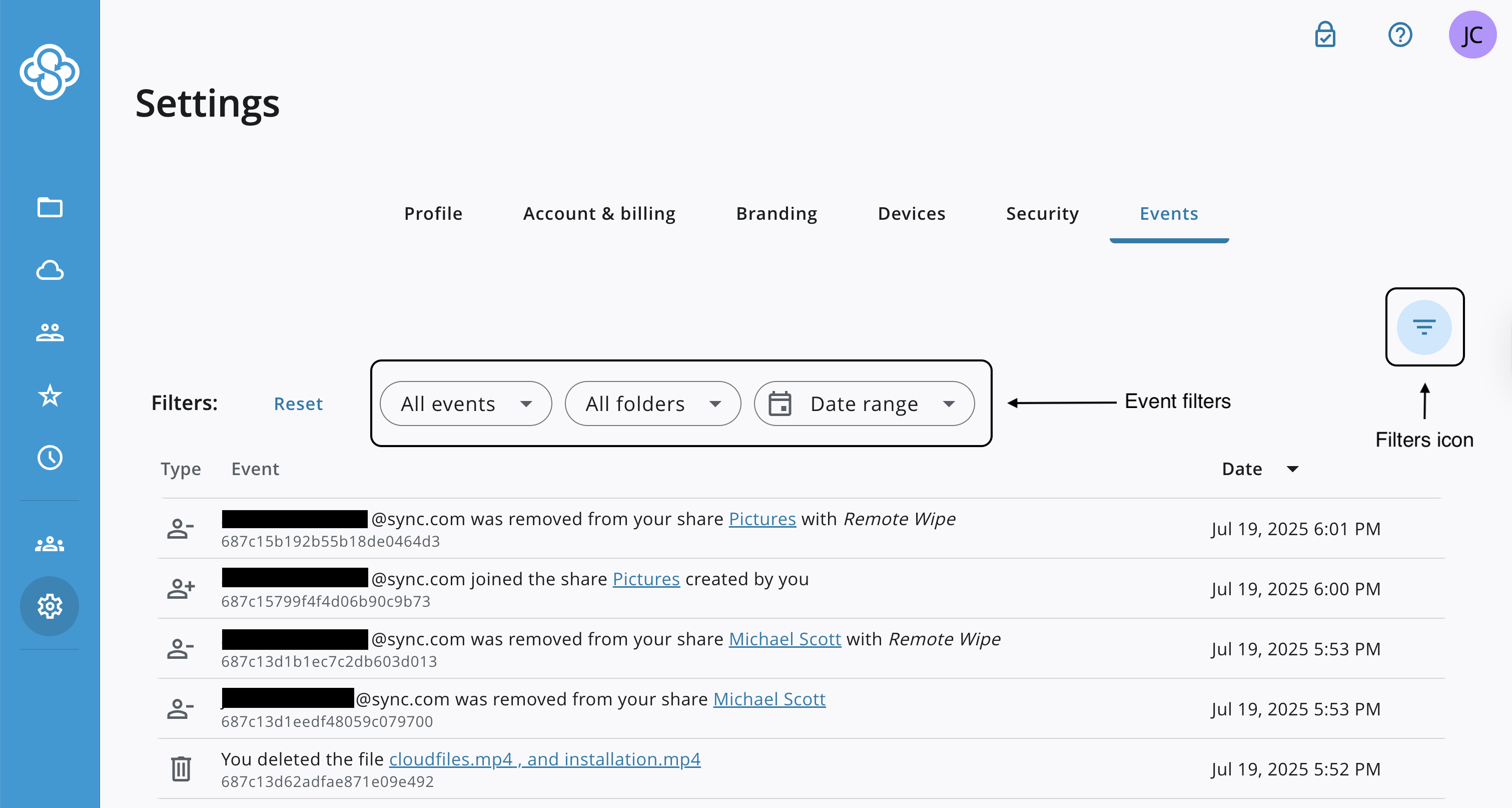Open the Users group icon
This screenshot has height=808, width=1512.
pyautogui.click(x=50, y=544)
